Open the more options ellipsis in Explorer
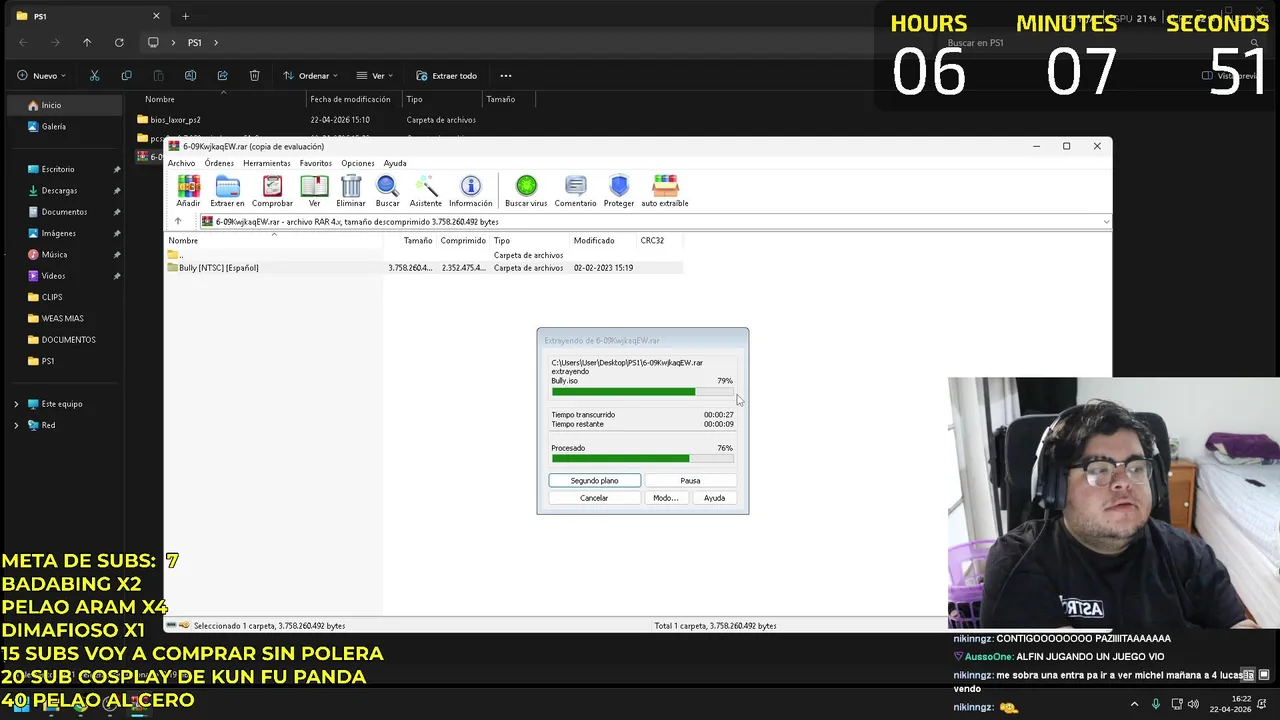Screen dimensions: 1280x720 pyautogui.click(x=506, y=75)
